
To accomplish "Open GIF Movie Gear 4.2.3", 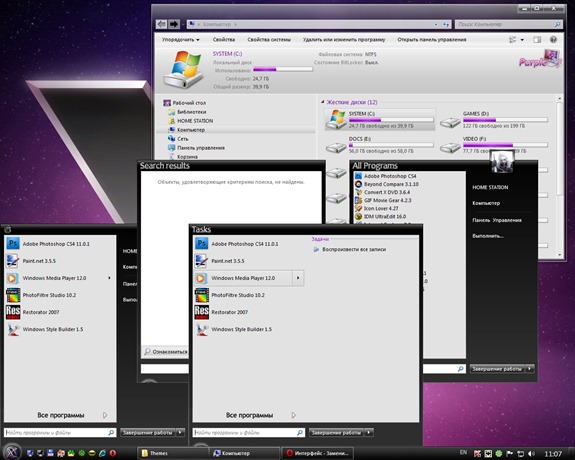I will click(x=383, y=200).
